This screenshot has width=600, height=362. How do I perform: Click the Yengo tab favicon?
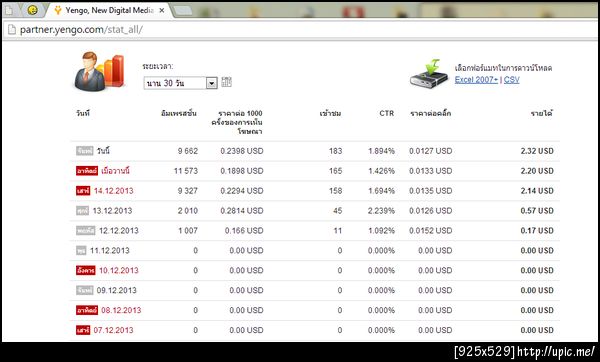point(57,10)
